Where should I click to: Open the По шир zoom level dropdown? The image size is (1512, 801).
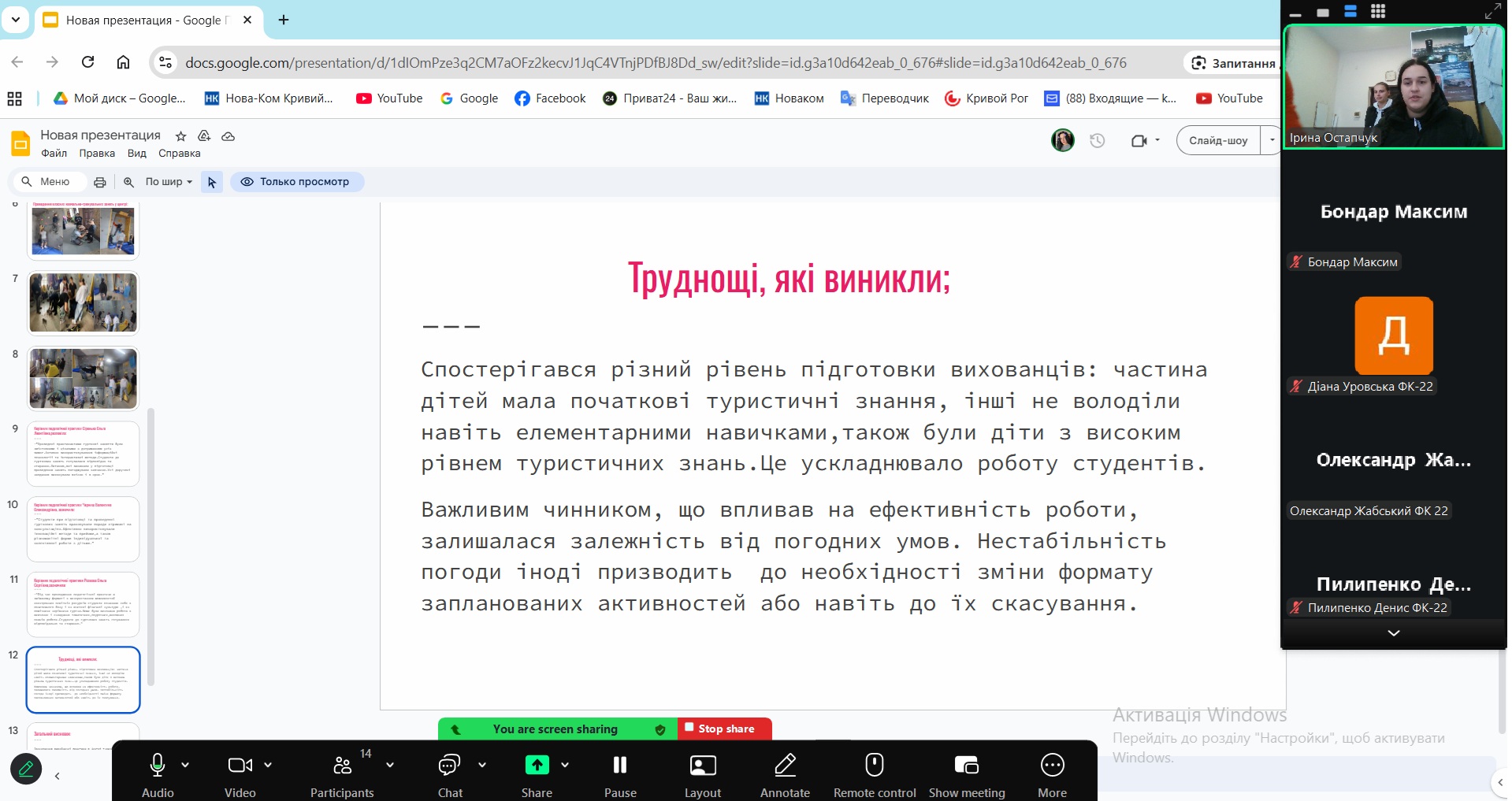tap(166, 182)
